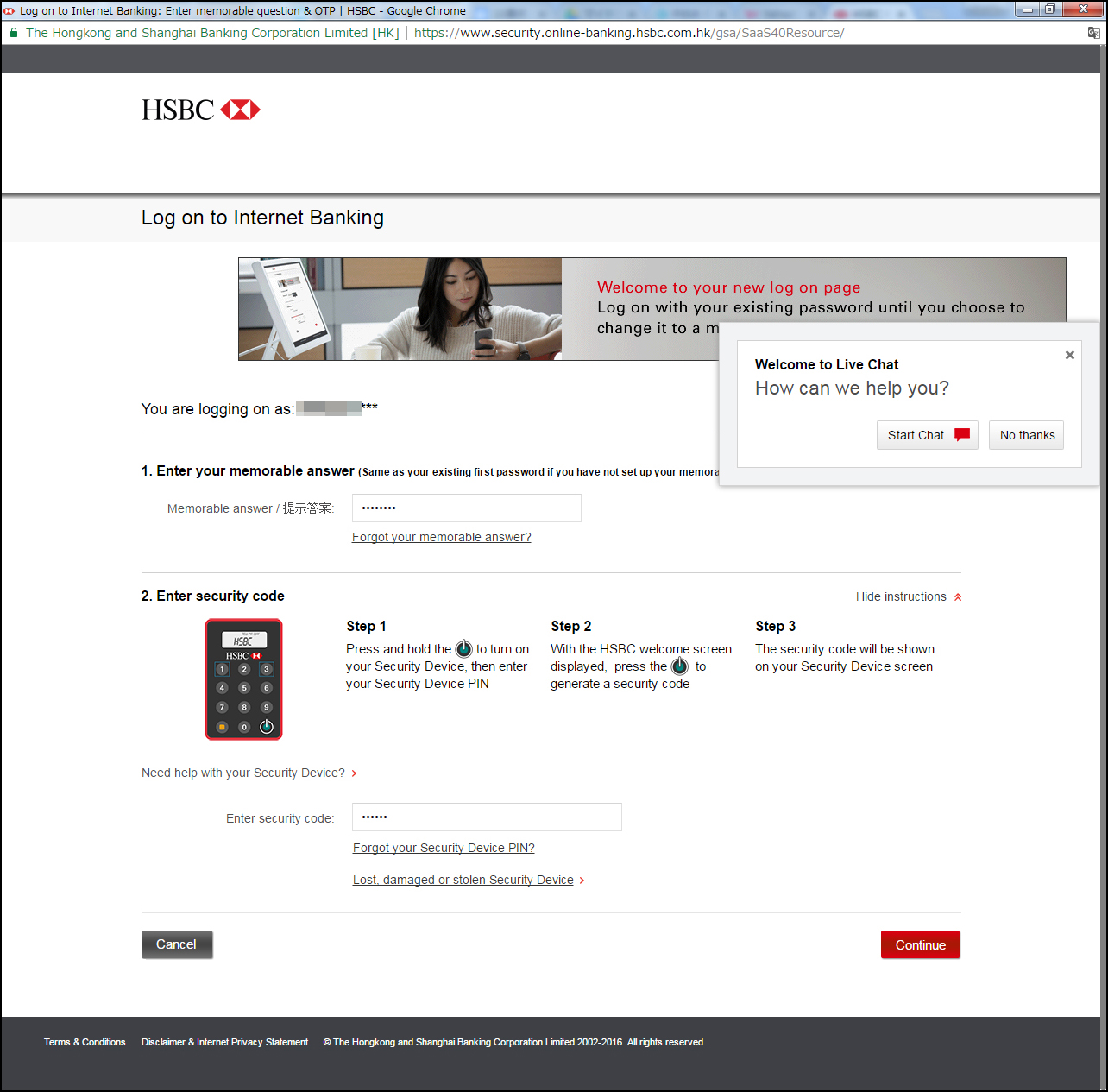1108x1092 pixels.
Task: Click 'Welcome to your new log on page'
Action: pos(729,287)
